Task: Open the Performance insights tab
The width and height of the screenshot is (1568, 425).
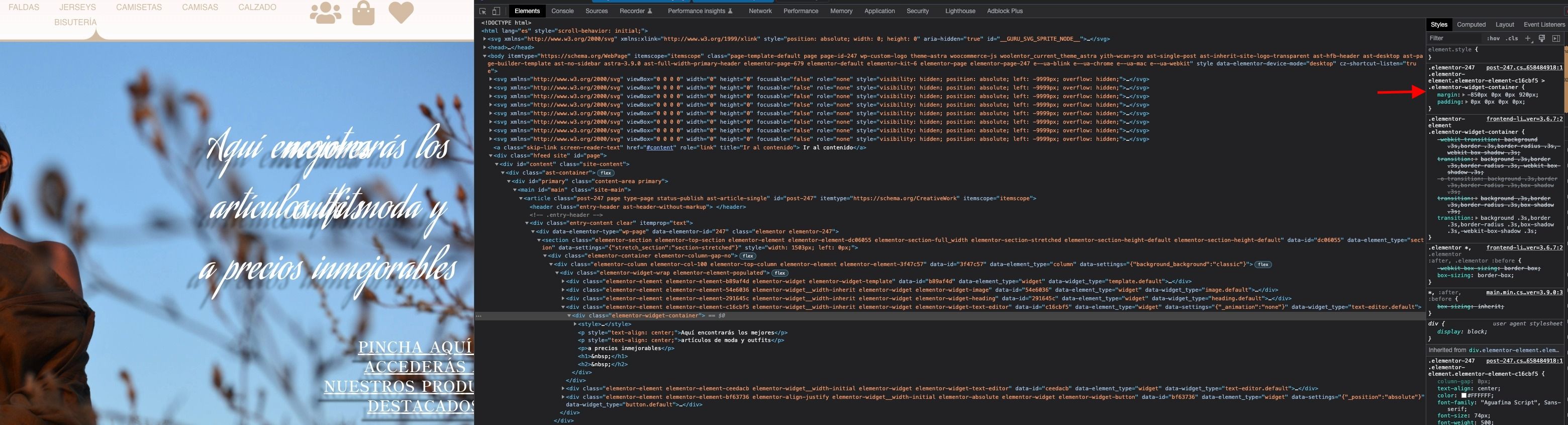Action: point(700,11)
